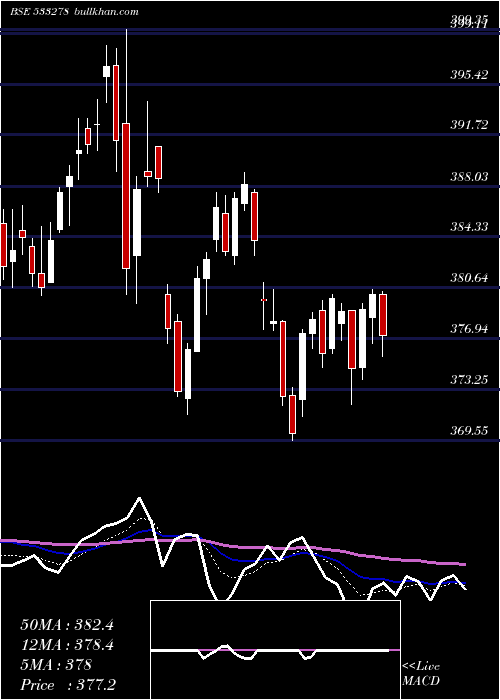Select the 376.94 price level label
500x700 pixels.
tap(469, 329)
